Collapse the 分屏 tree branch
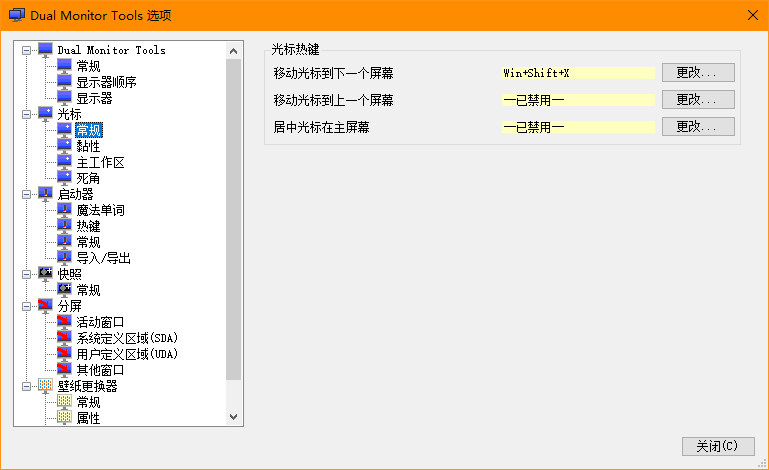 pyautogui.click(x=26, y=306)
